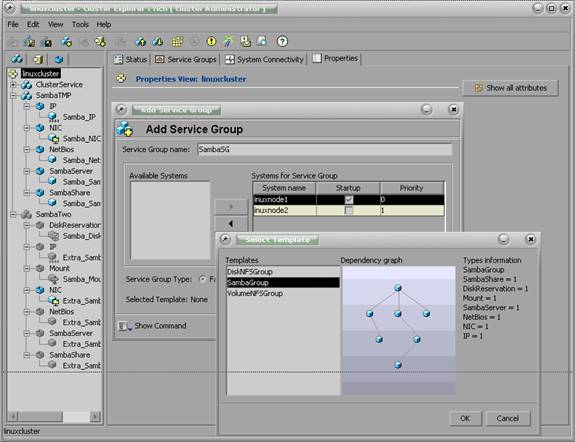Open the logs via yellow exclamation icon

[x=212, y=41]
